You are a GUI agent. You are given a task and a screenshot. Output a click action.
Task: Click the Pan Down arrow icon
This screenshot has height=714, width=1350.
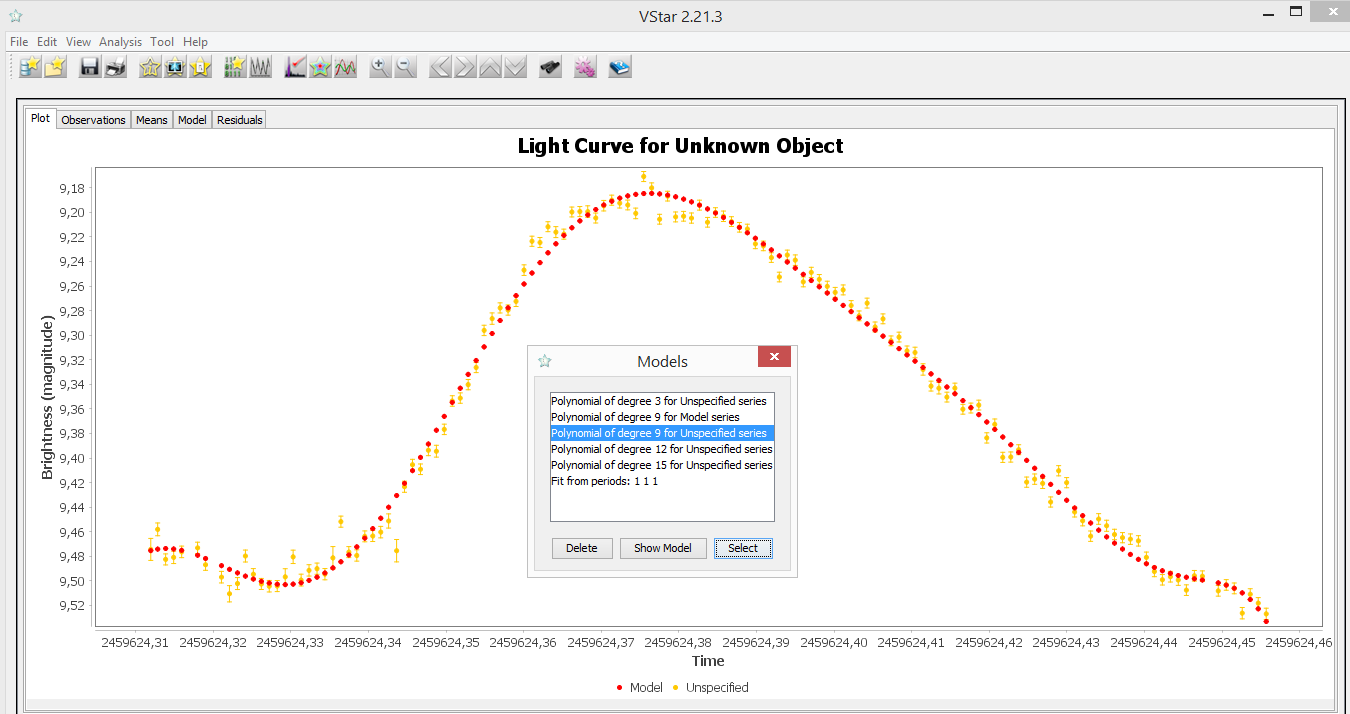(x=515, y=67)
